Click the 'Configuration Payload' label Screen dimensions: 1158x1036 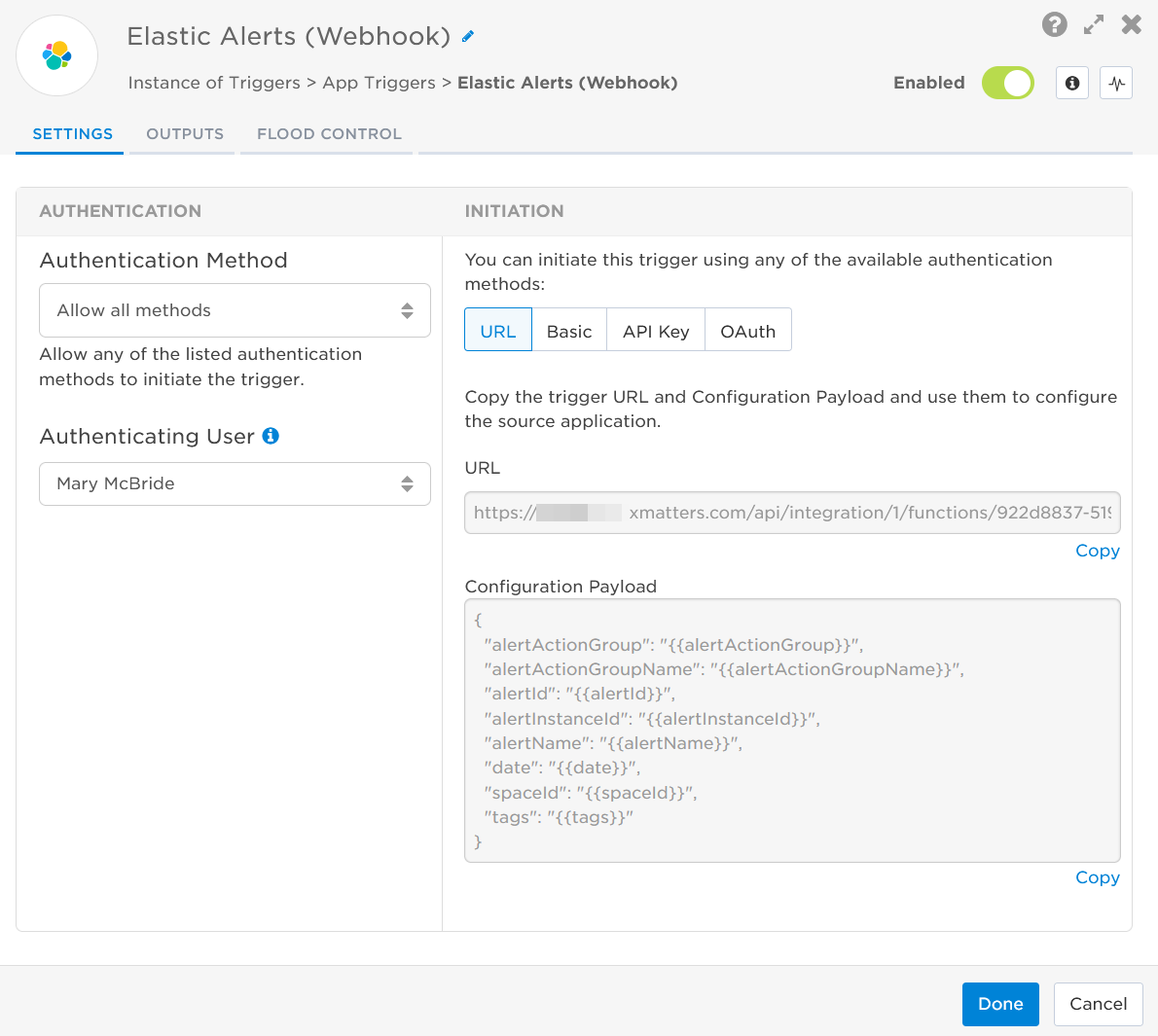coord(561,587)
